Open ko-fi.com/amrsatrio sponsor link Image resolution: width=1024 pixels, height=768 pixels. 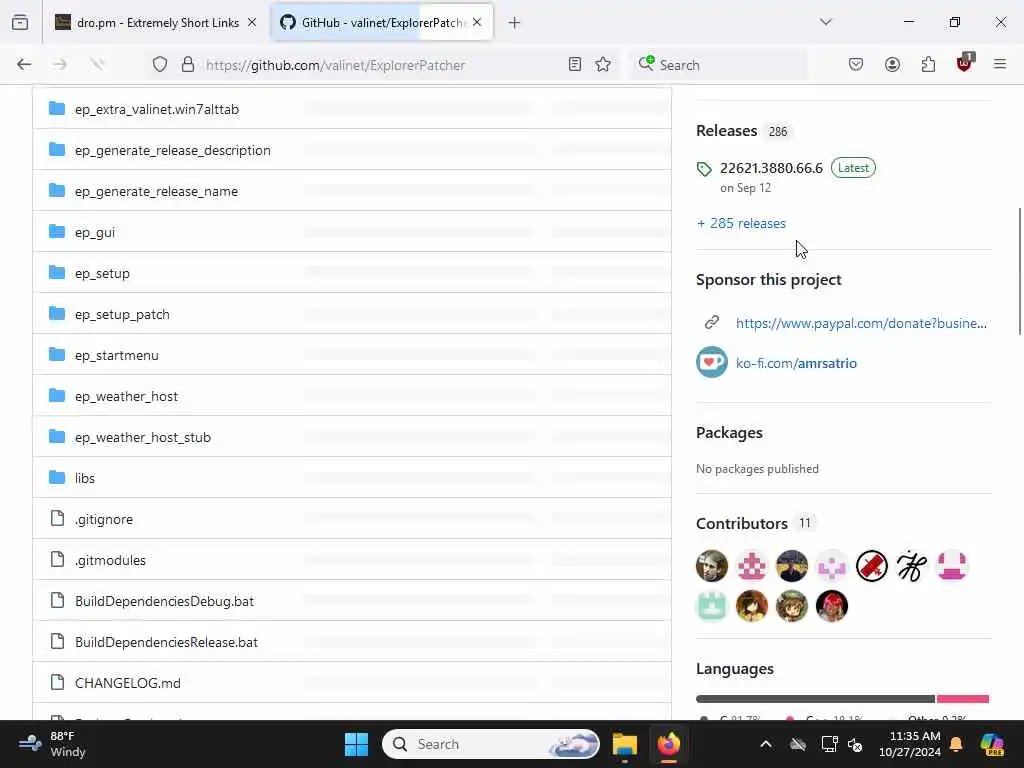(x=796, y=363)
